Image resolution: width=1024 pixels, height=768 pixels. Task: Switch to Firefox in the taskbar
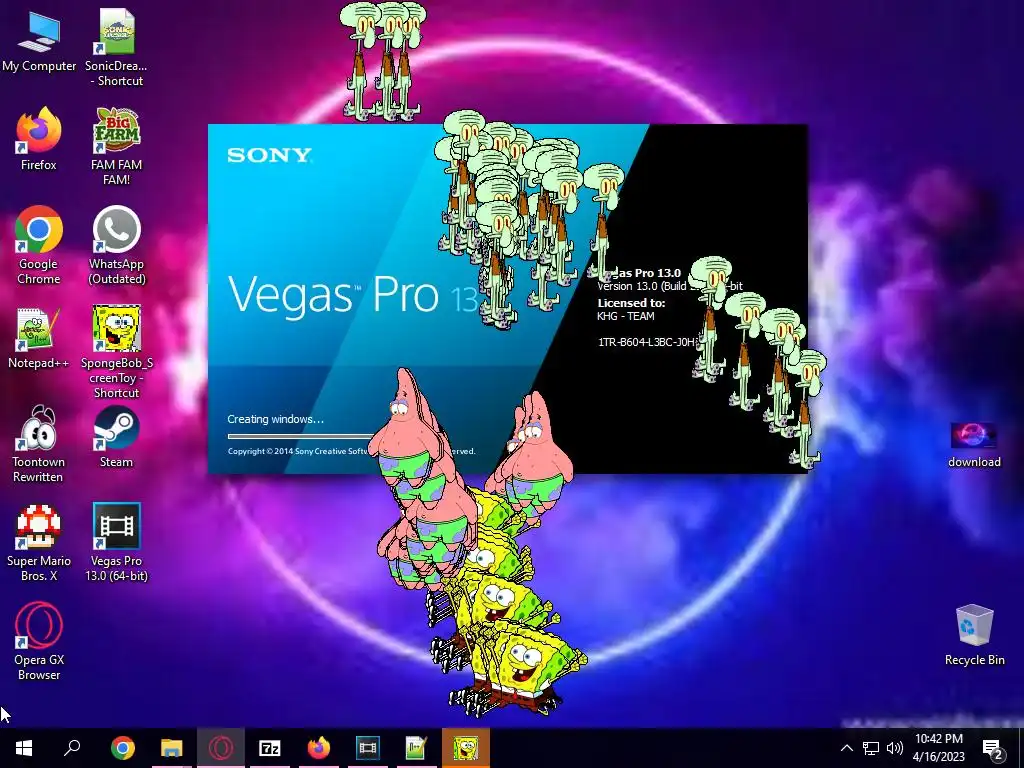pos(319,748)
